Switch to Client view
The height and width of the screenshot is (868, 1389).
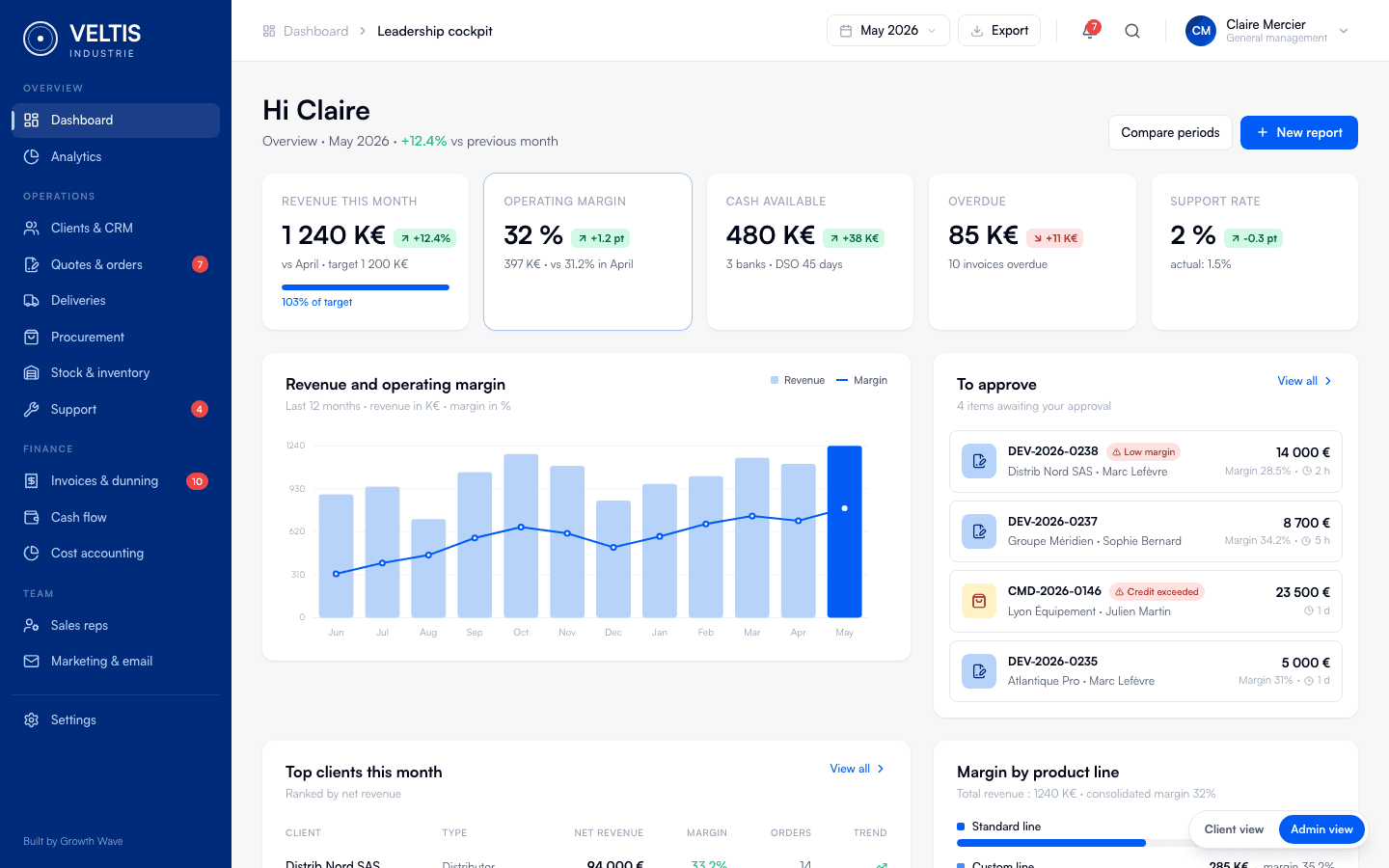pos(1234,829)
